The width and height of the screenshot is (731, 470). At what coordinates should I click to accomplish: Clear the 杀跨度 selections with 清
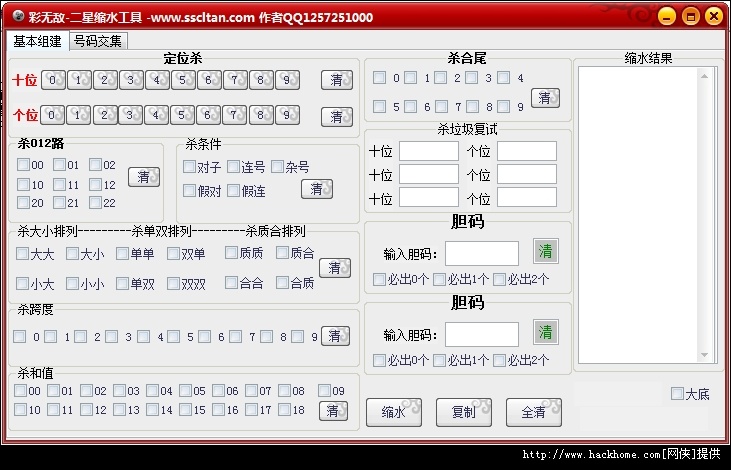pos(335,336)
